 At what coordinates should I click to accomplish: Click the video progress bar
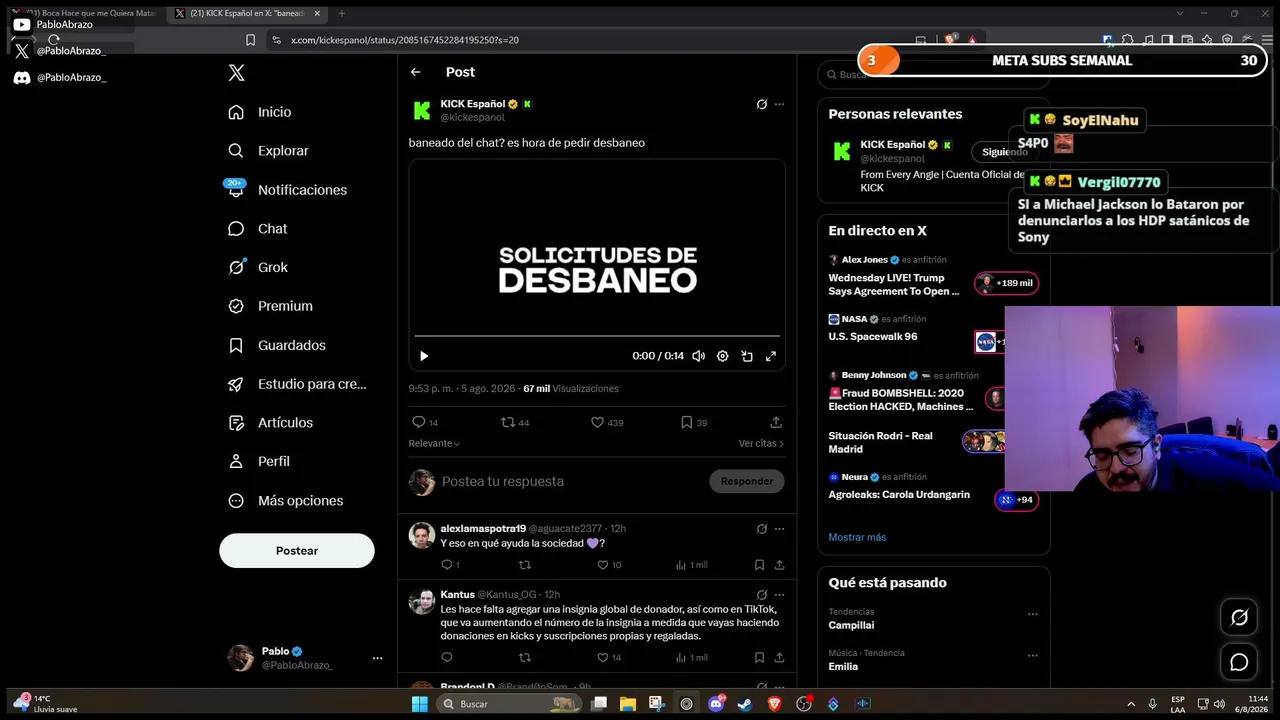coord(597,336)
